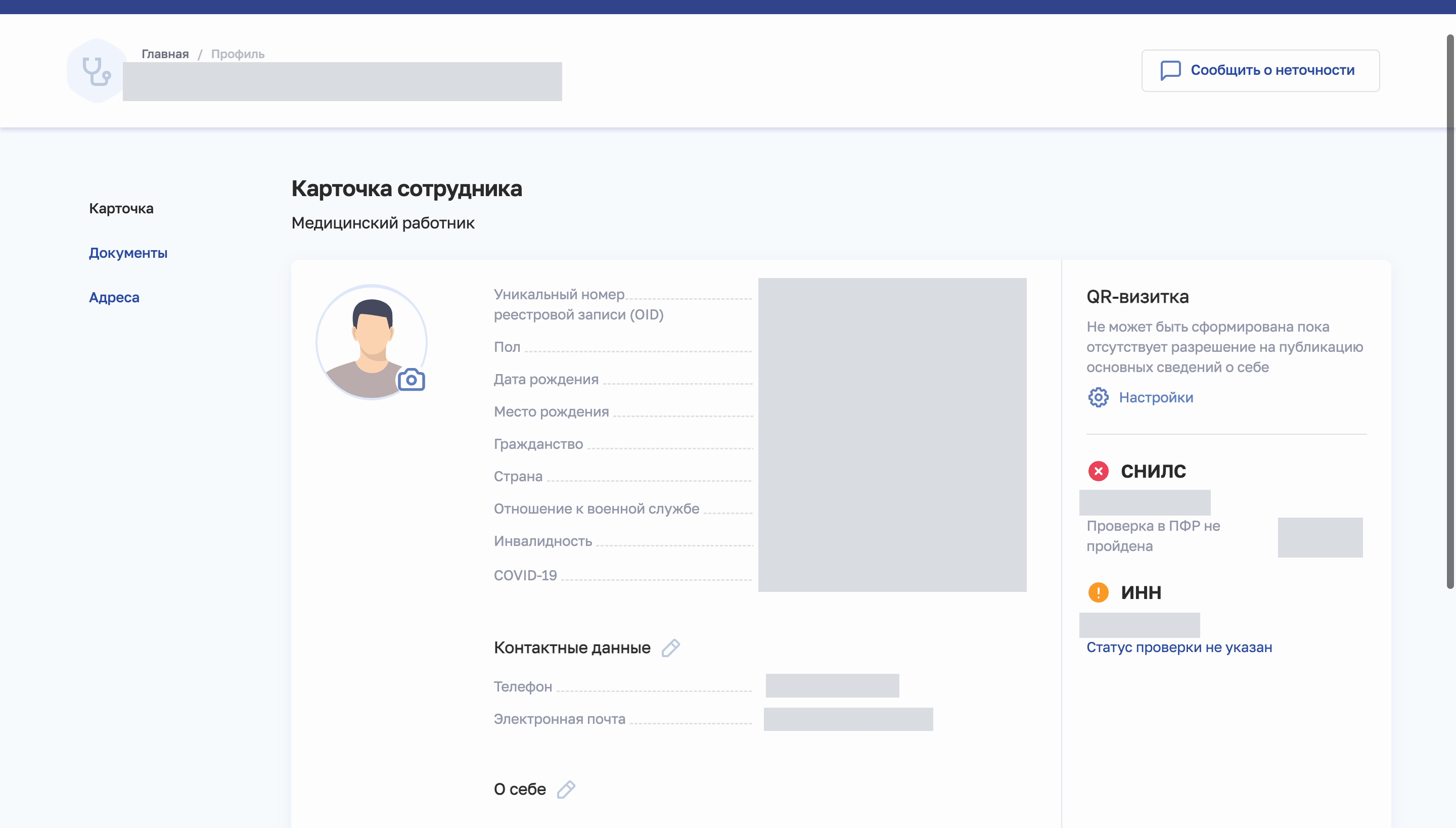
Task: Click Отношение к военной службе label
Action: coord(597,509)
